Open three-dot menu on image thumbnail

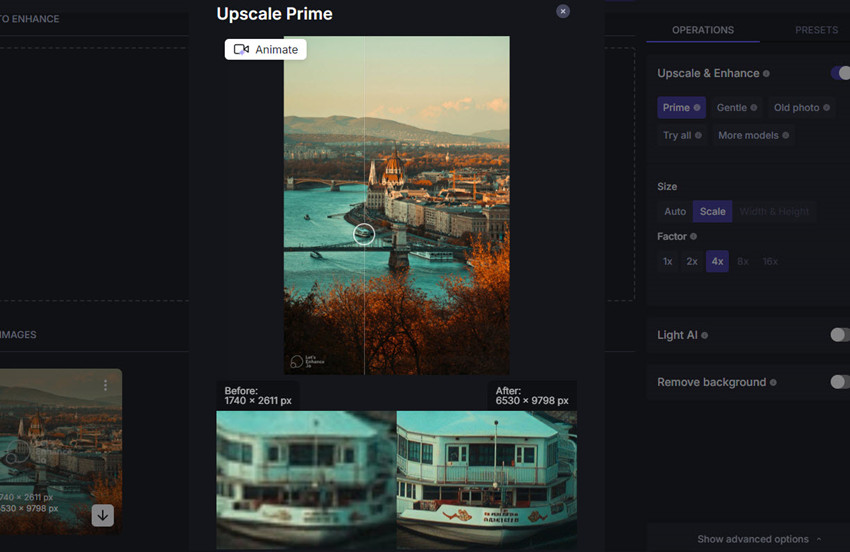coord(105,385)
